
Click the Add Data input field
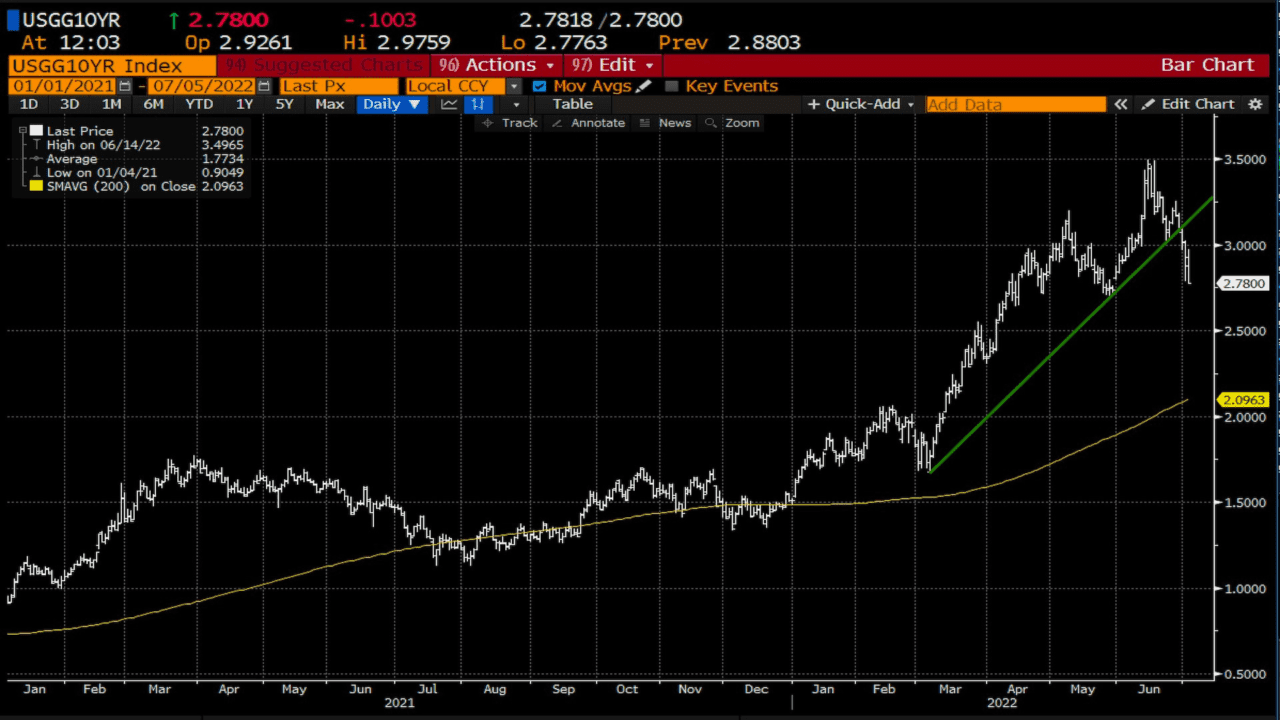(1015, 104)
